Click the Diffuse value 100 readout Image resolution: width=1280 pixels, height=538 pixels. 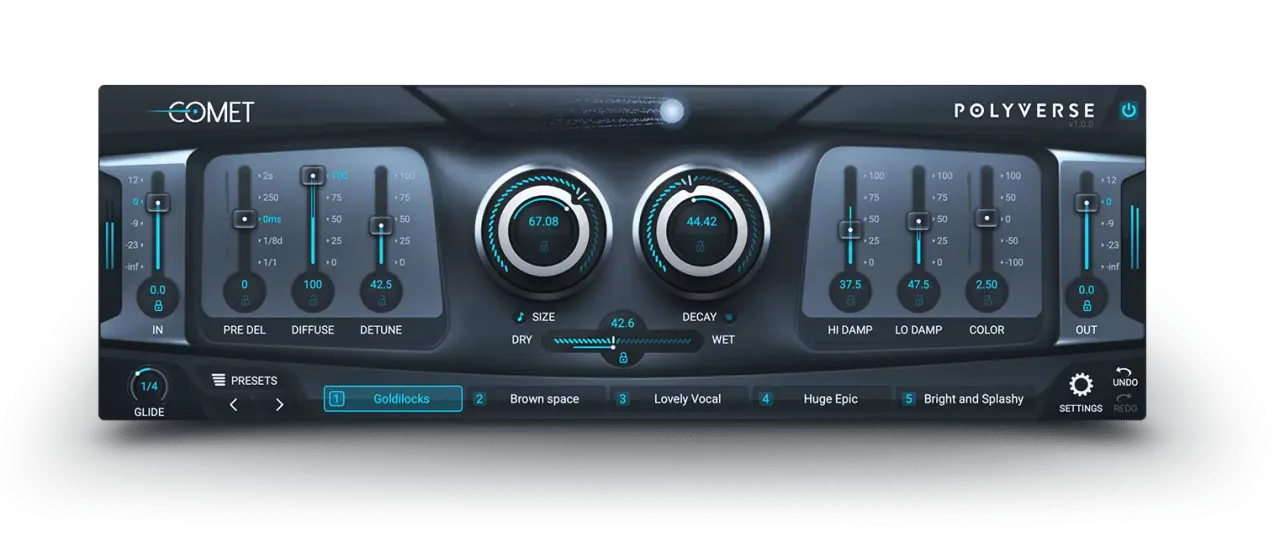point(313,284)
